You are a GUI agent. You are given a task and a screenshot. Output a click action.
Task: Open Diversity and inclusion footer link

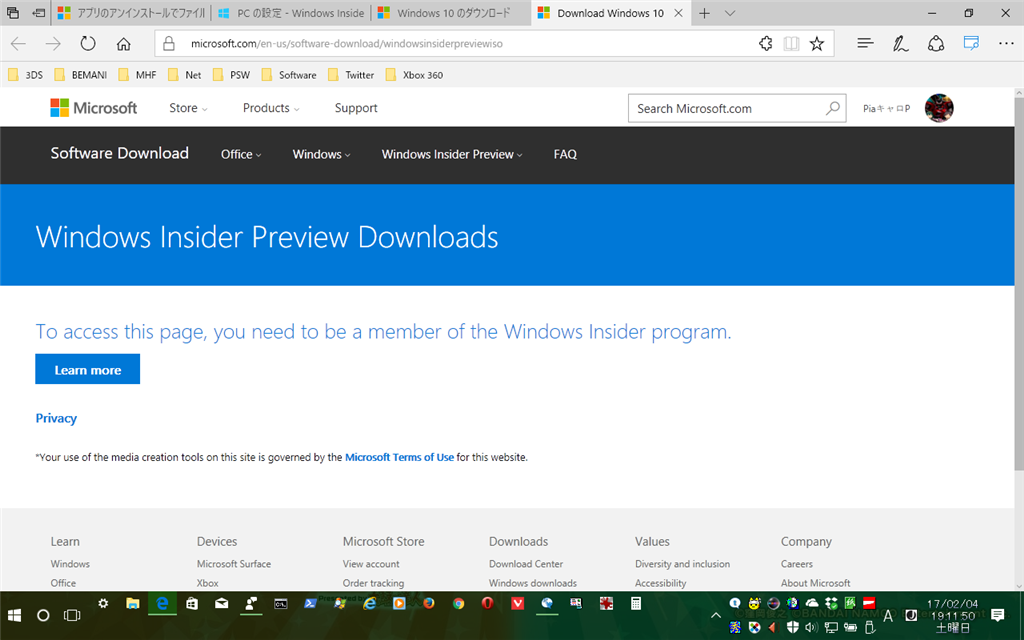(x=682, y=564)
